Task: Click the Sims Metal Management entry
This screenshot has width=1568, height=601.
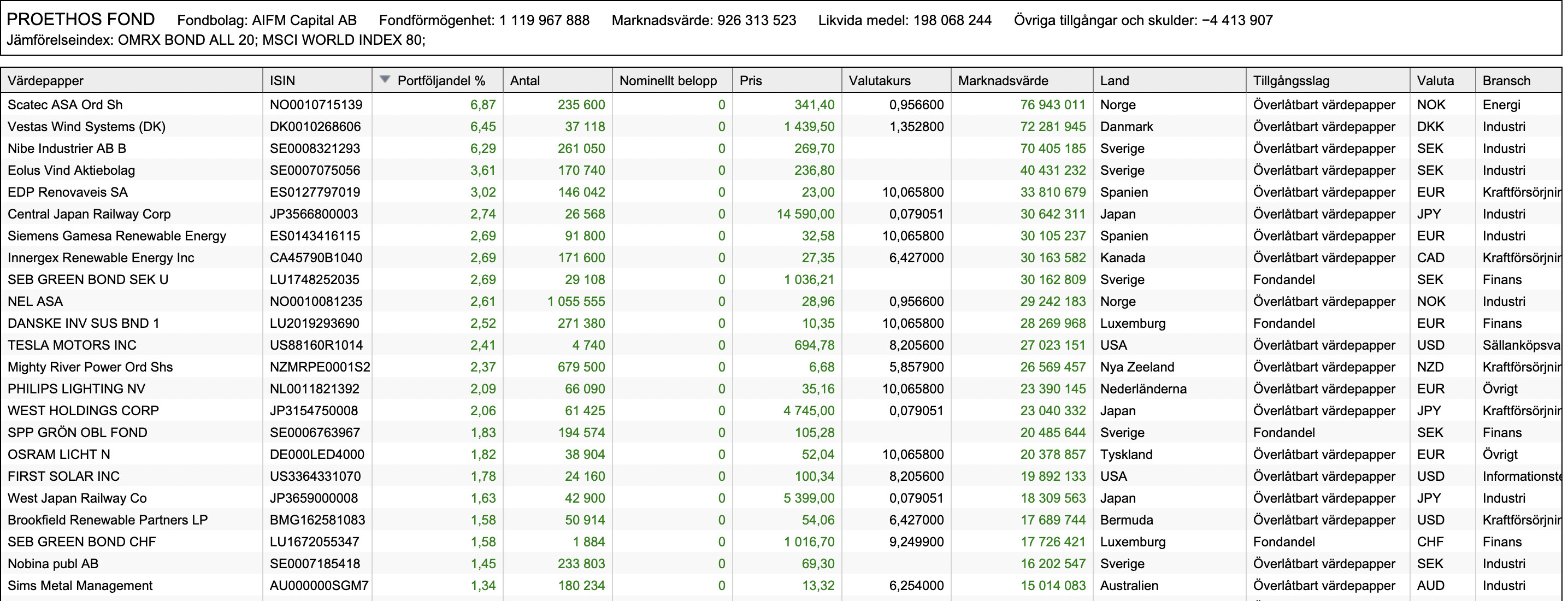Action: pos(80,586)
